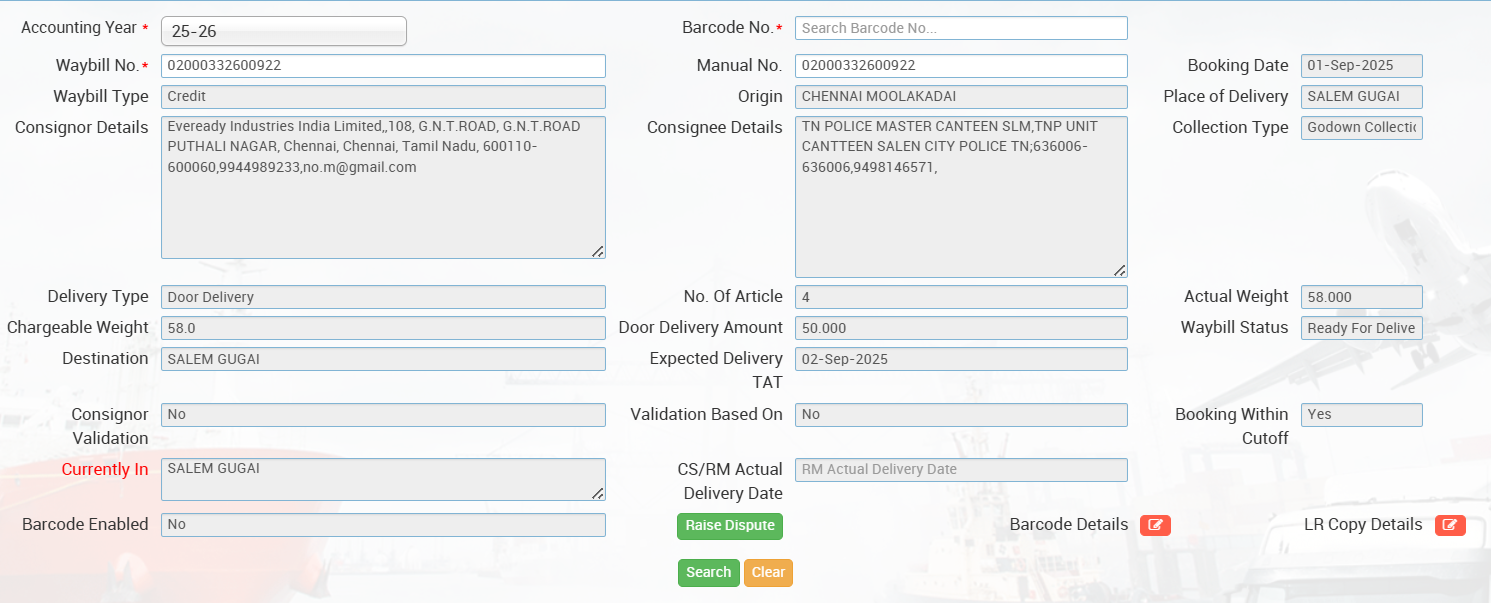
Task: Click the Expected Delivery TAT field
Action: pyautogui.click(x=961, y=359)
